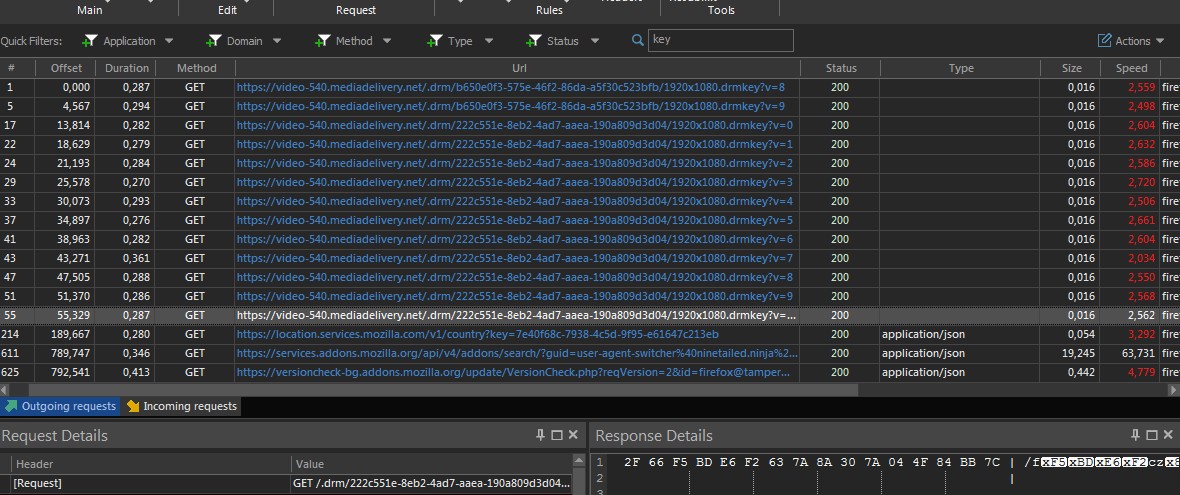Click the horizontal scrollbar of the request list
This screenshot has width=1180, height=495.
(443, 390)
